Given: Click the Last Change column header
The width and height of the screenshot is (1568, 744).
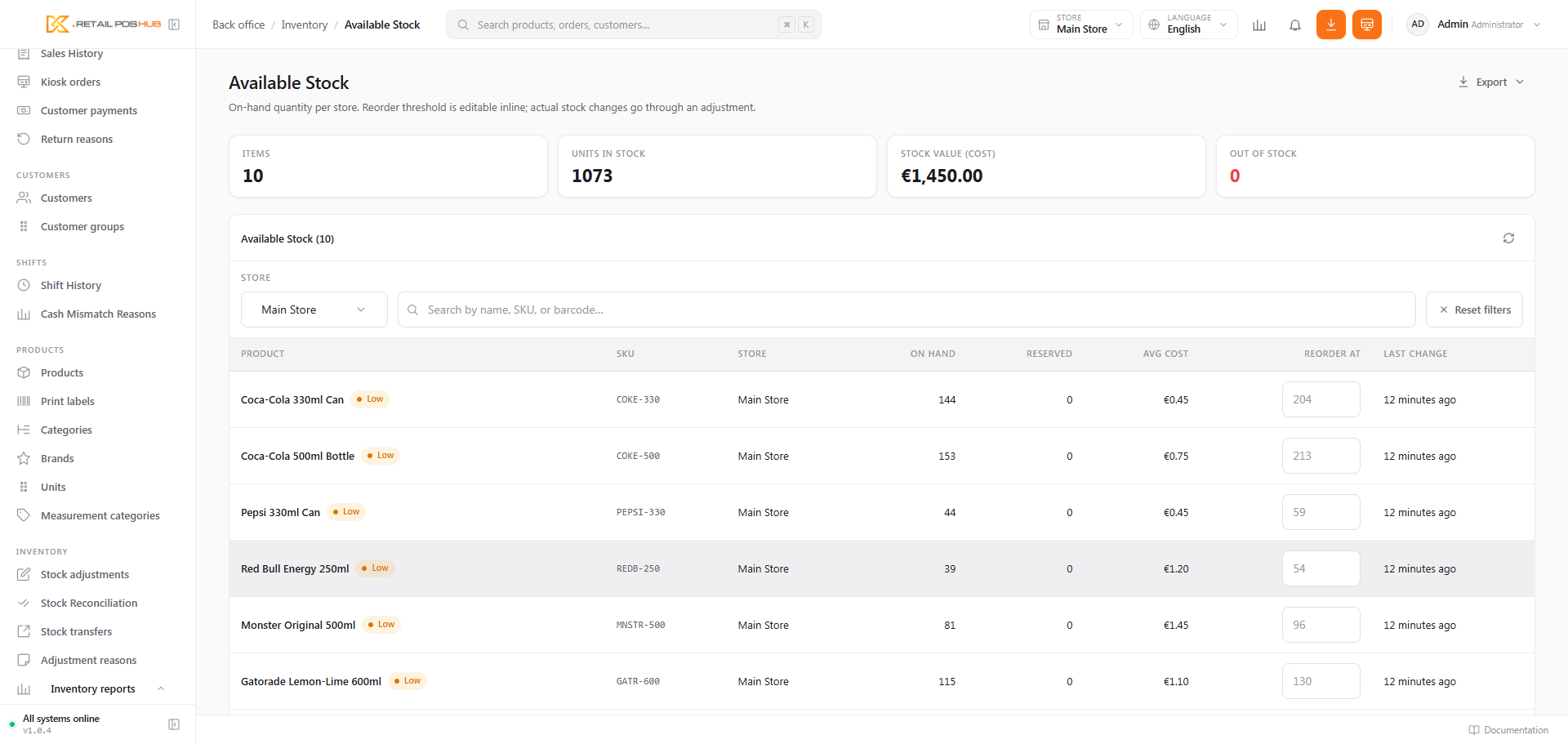Looking at the screenshot, I should [1415, 354].
